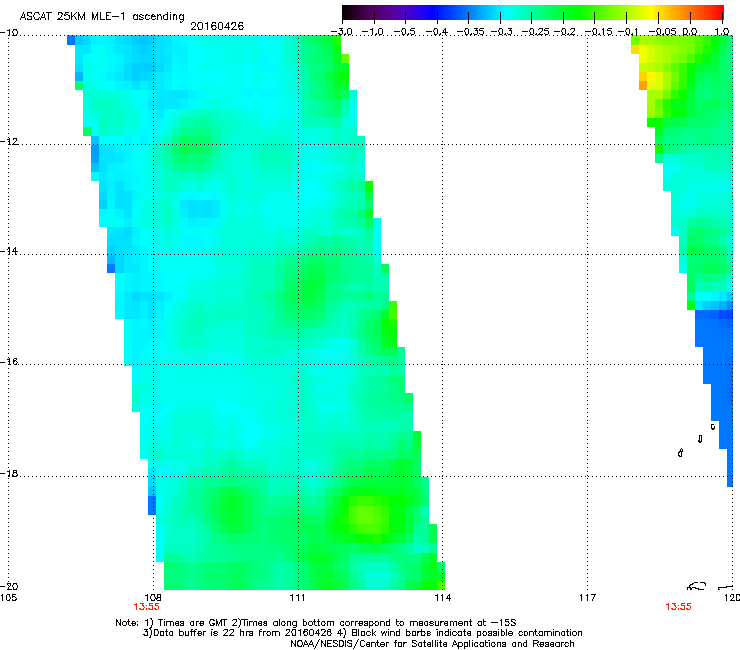The image size is (740, 650).
Task: Click the colorbar tick label "-0.4"
Action: point(436,32)
